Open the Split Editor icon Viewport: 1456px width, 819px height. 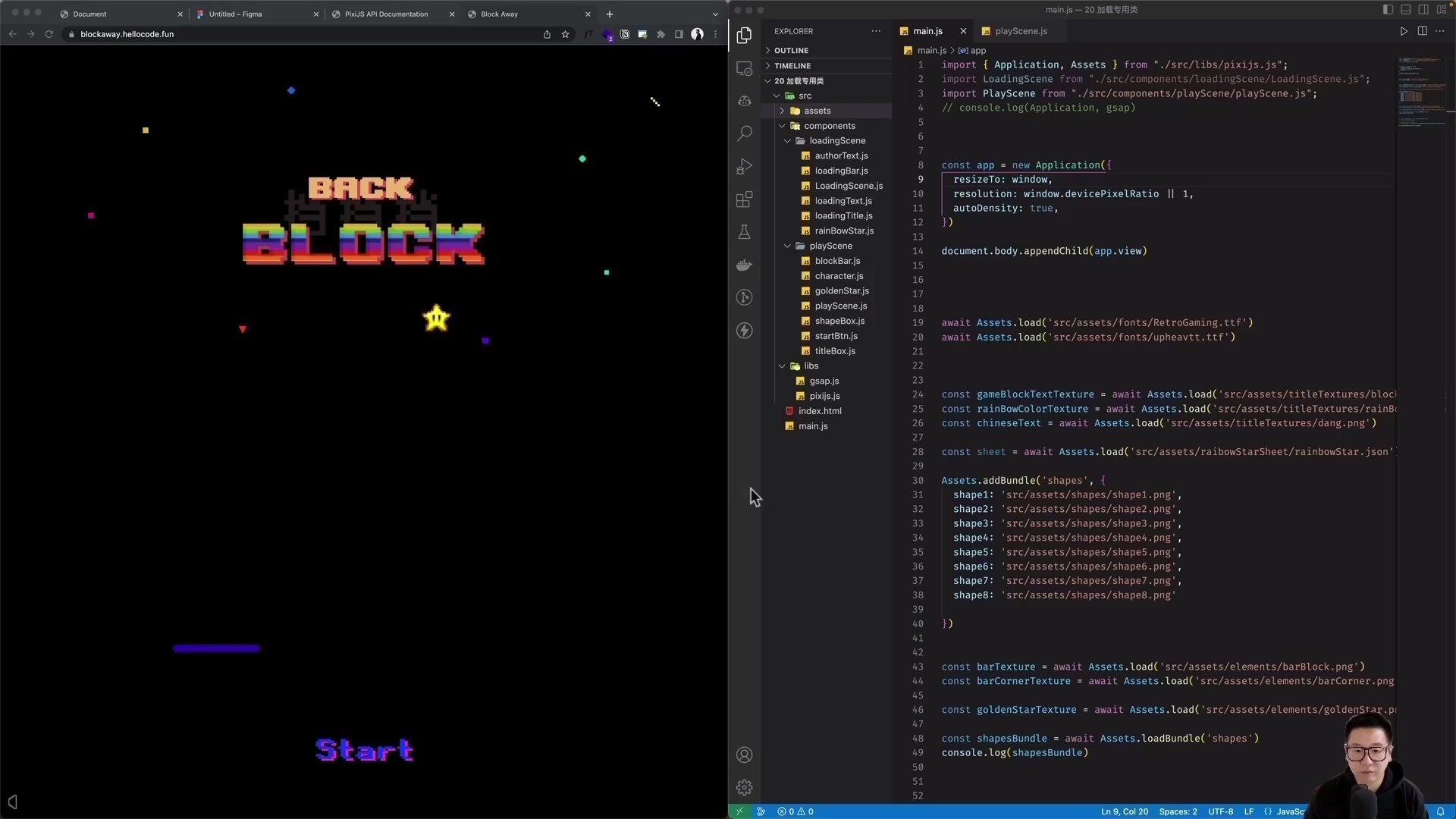[1422, 31]
